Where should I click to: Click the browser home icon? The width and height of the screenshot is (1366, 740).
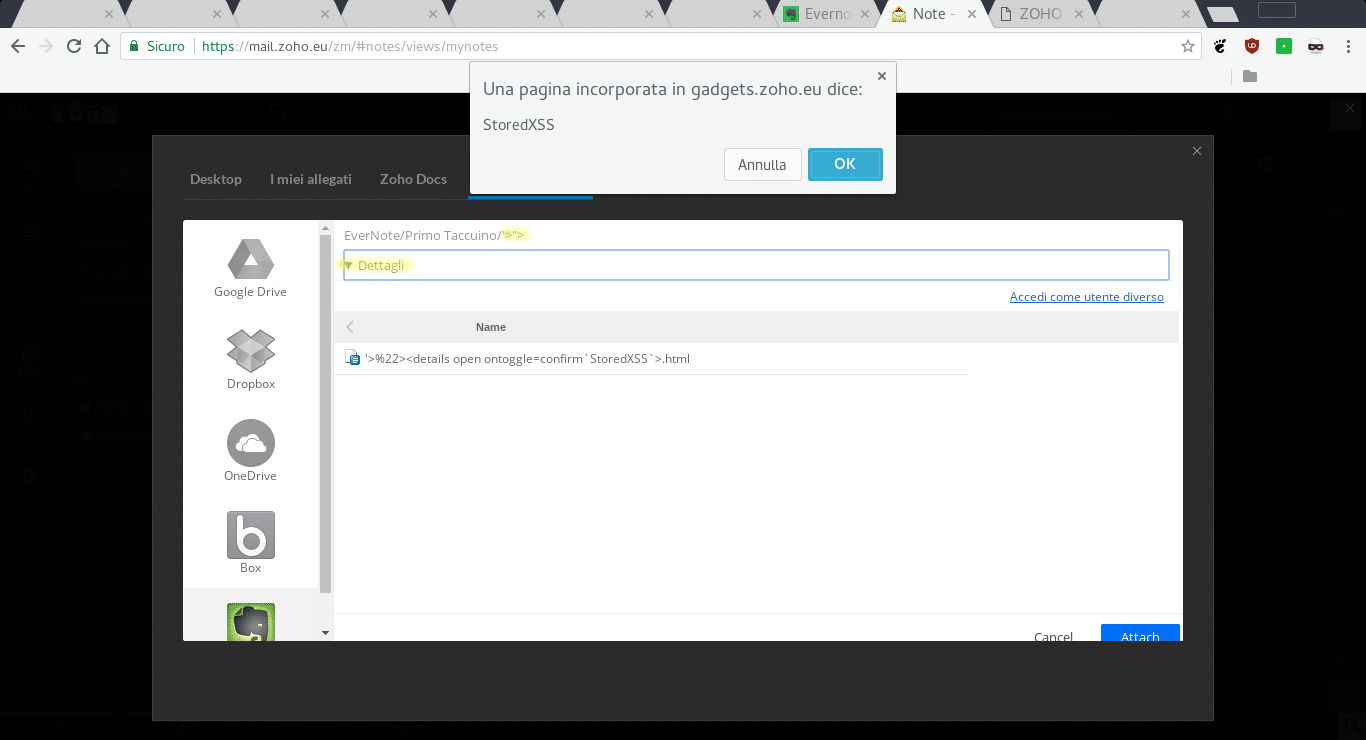pos(104,46)
